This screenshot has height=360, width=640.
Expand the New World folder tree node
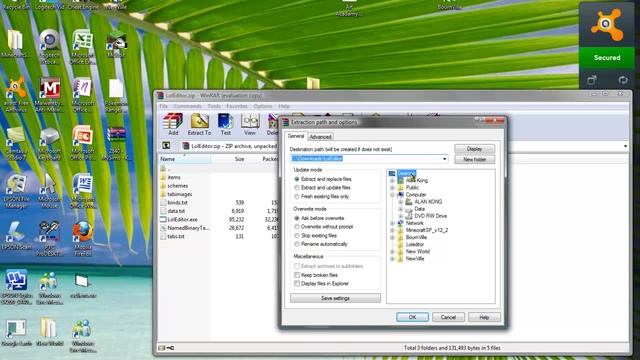392,251
